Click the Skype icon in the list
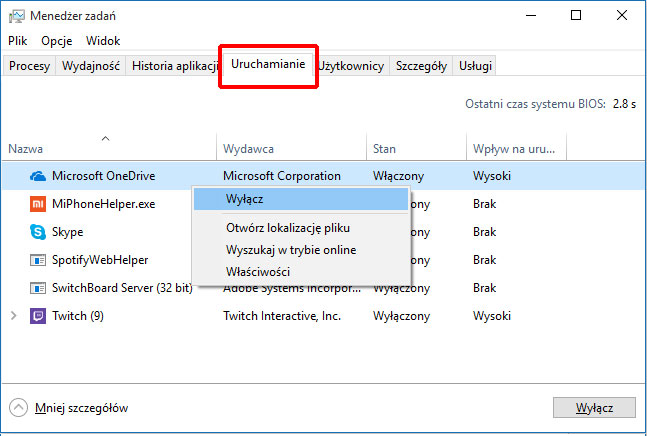Image resolution: width=647 pixels, height=436 pixels. [x=38, y=232]
